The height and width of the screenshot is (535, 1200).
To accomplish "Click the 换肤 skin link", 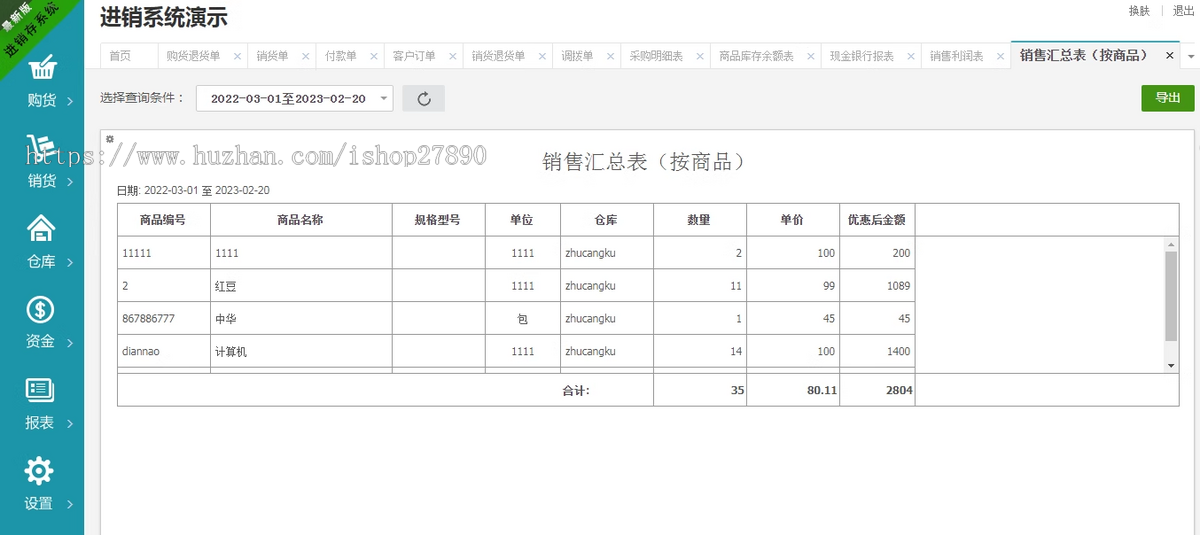I will pos(1139,11).
